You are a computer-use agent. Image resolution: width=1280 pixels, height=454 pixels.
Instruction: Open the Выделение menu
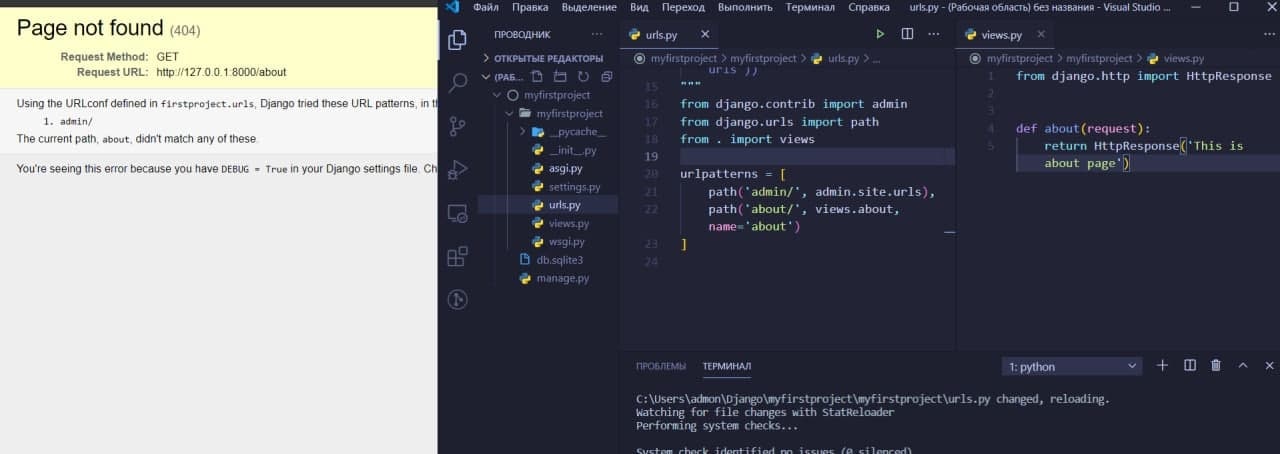(589, 7)
